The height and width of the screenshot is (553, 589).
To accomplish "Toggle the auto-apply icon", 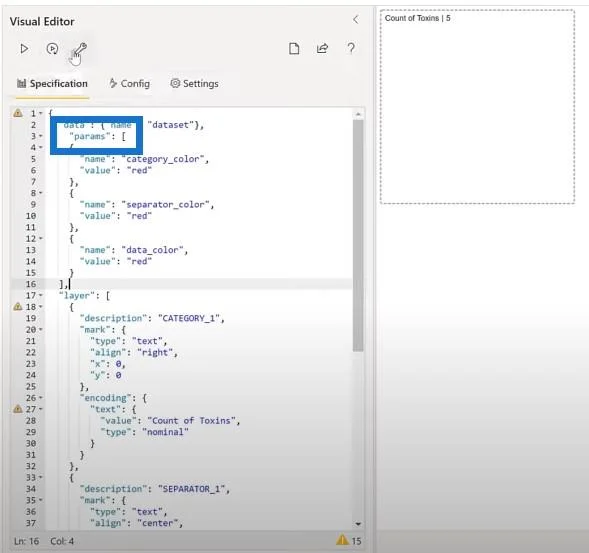I will (x=52, y=49).
